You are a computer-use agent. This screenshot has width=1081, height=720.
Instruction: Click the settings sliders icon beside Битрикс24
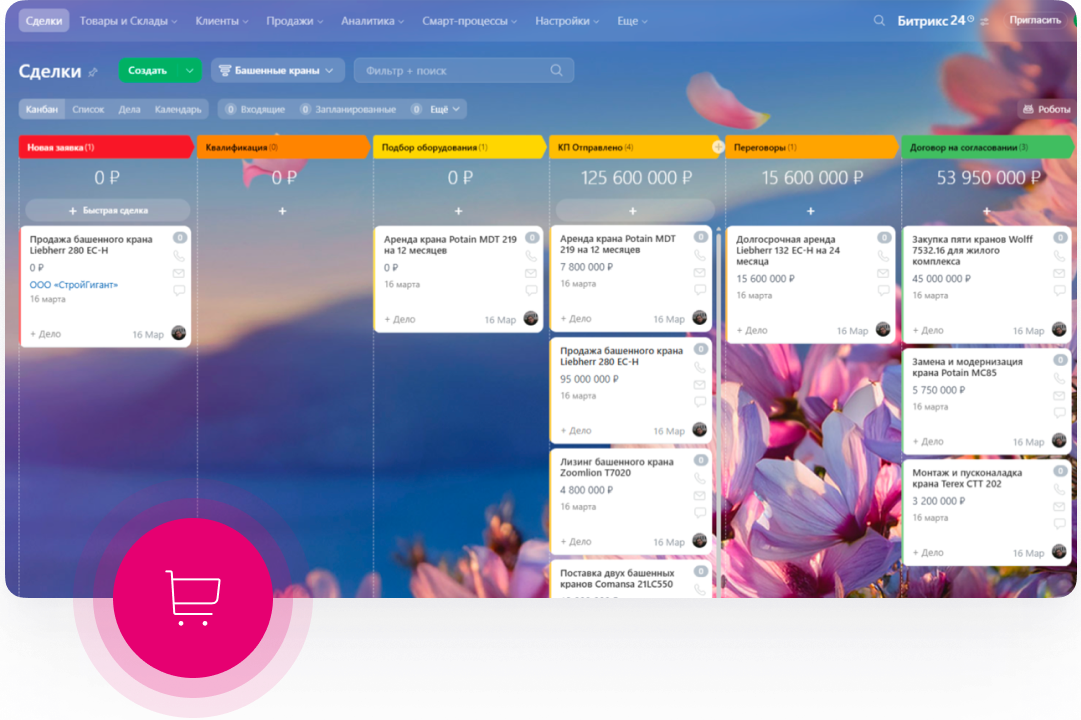tap(984, 21)
